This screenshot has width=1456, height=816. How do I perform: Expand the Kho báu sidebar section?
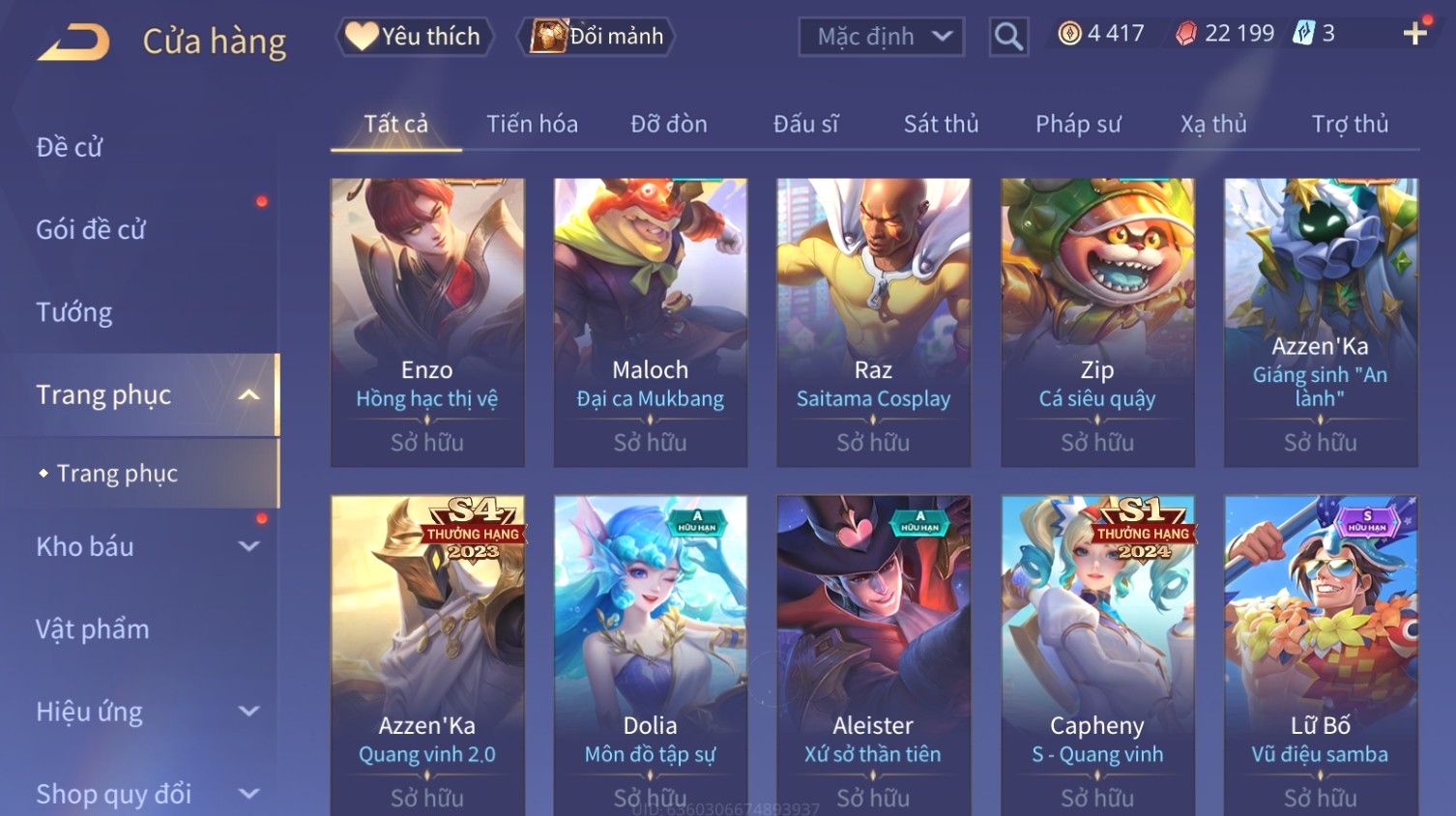coord(248,546)
